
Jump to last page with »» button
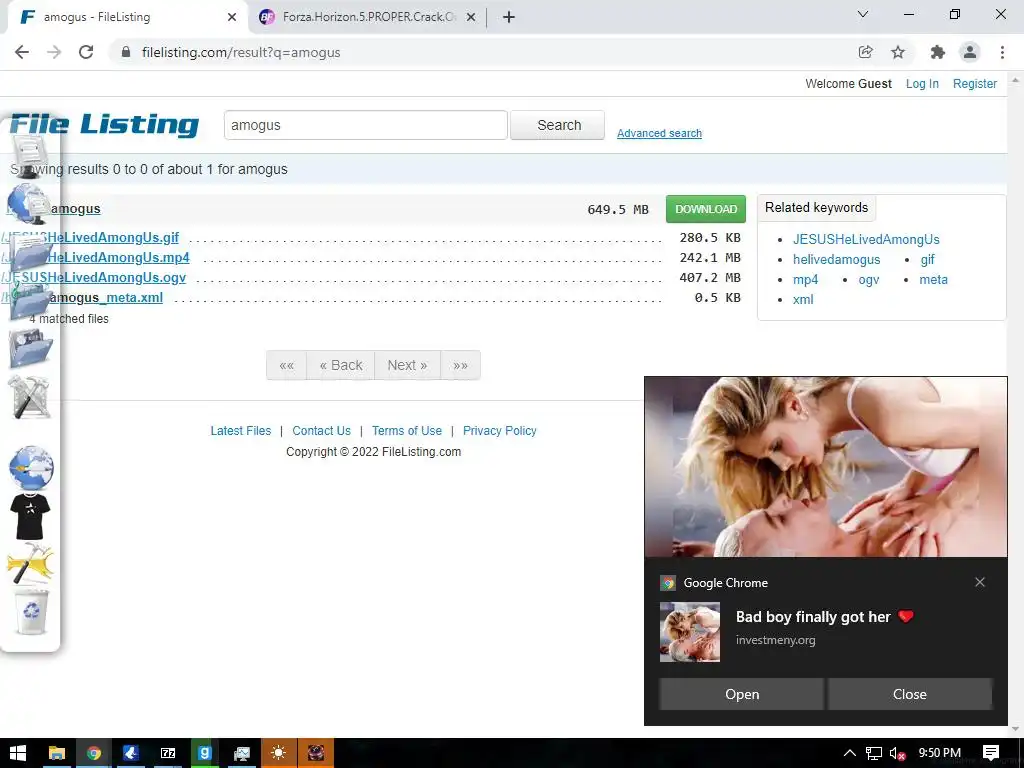(460, 365)
